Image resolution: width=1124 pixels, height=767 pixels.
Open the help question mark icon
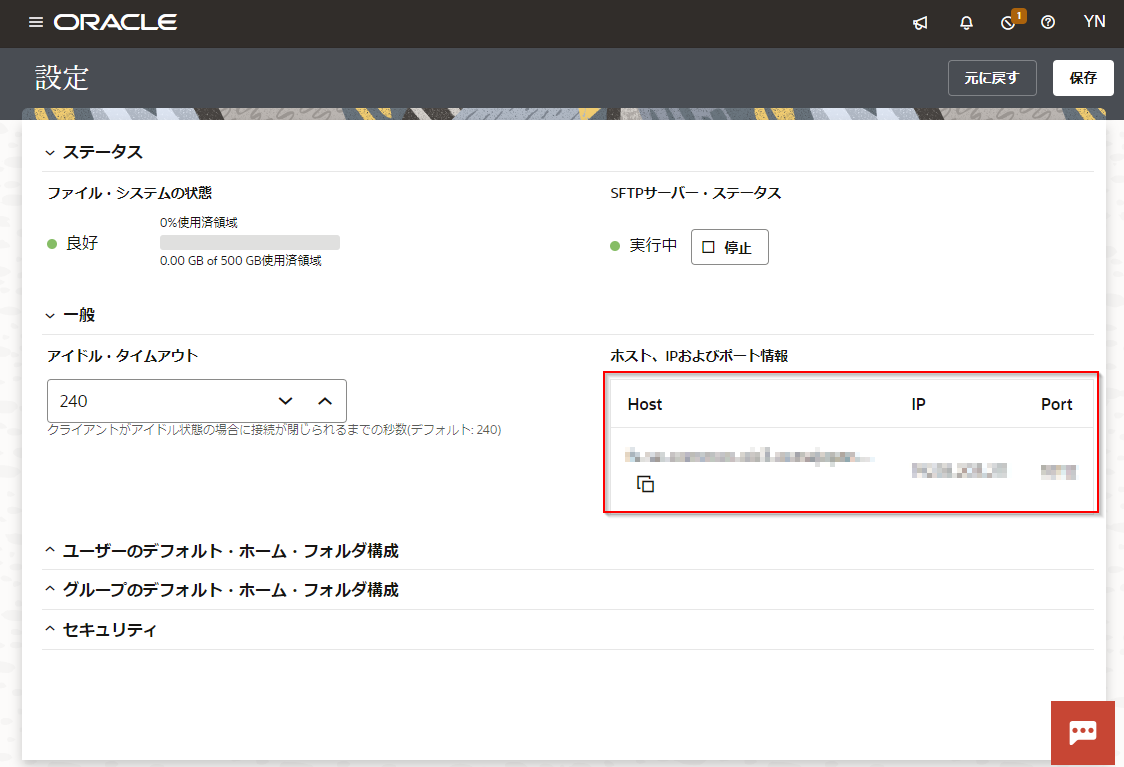pyautogui.click(x=1048, y=23)
